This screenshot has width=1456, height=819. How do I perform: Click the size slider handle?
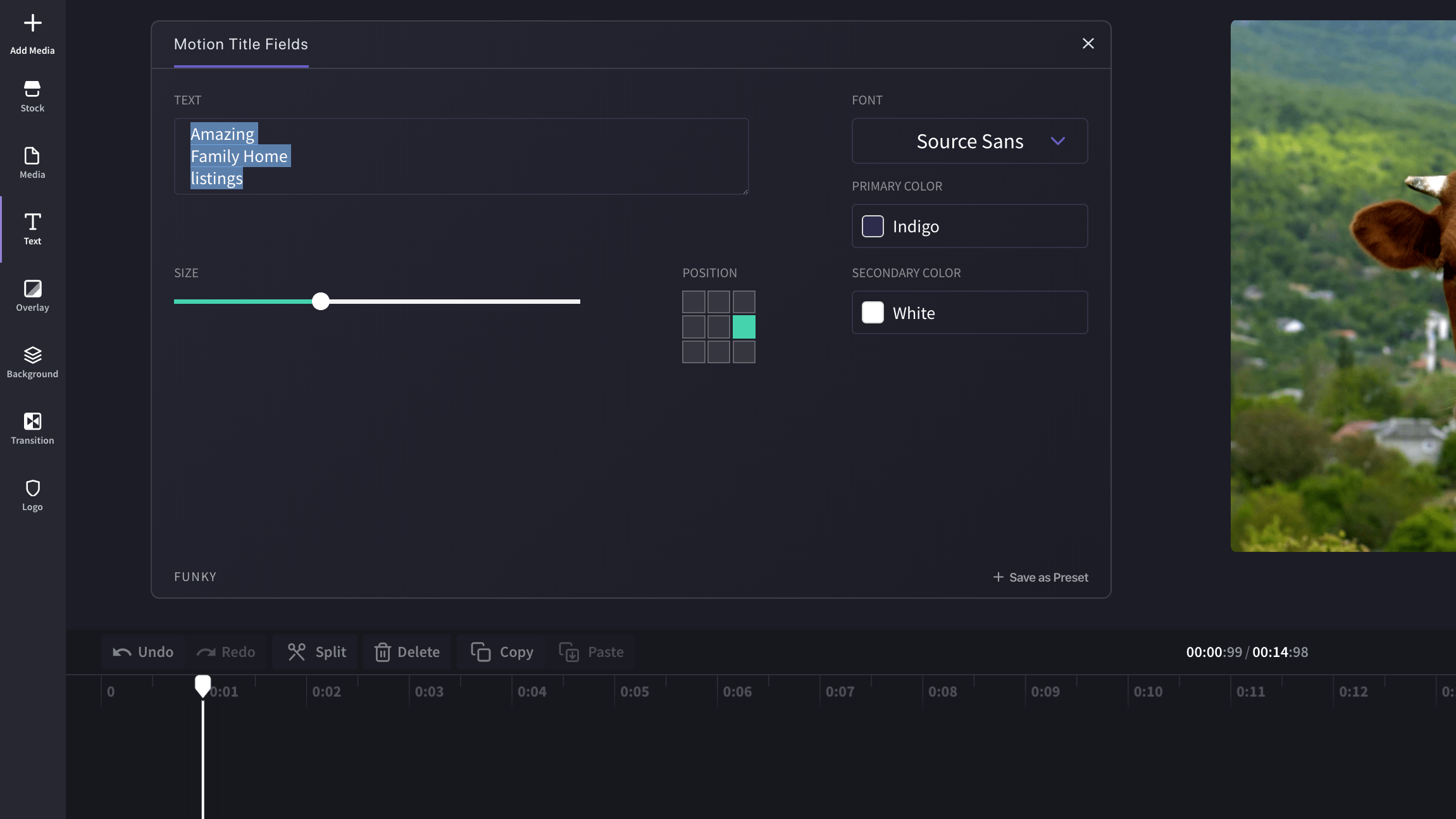pos(321,301)
